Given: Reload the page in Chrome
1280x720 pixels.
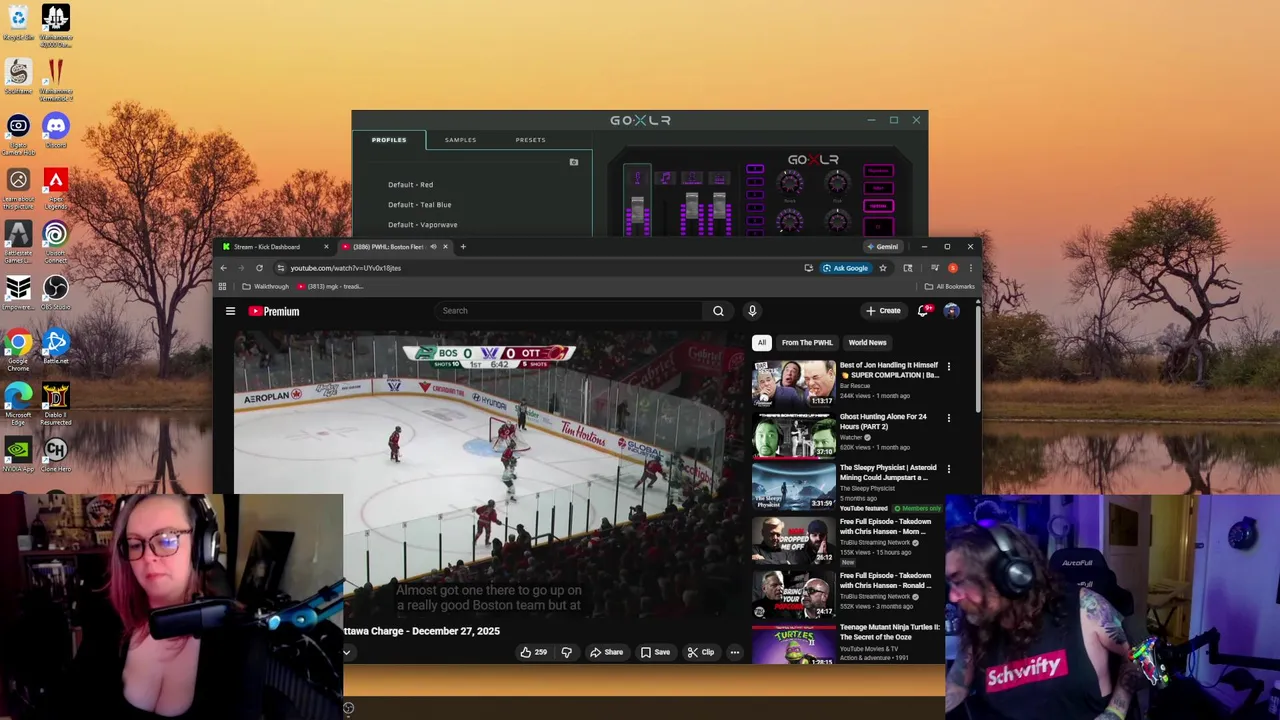Looking at the screenshot, I should point(259,268).
